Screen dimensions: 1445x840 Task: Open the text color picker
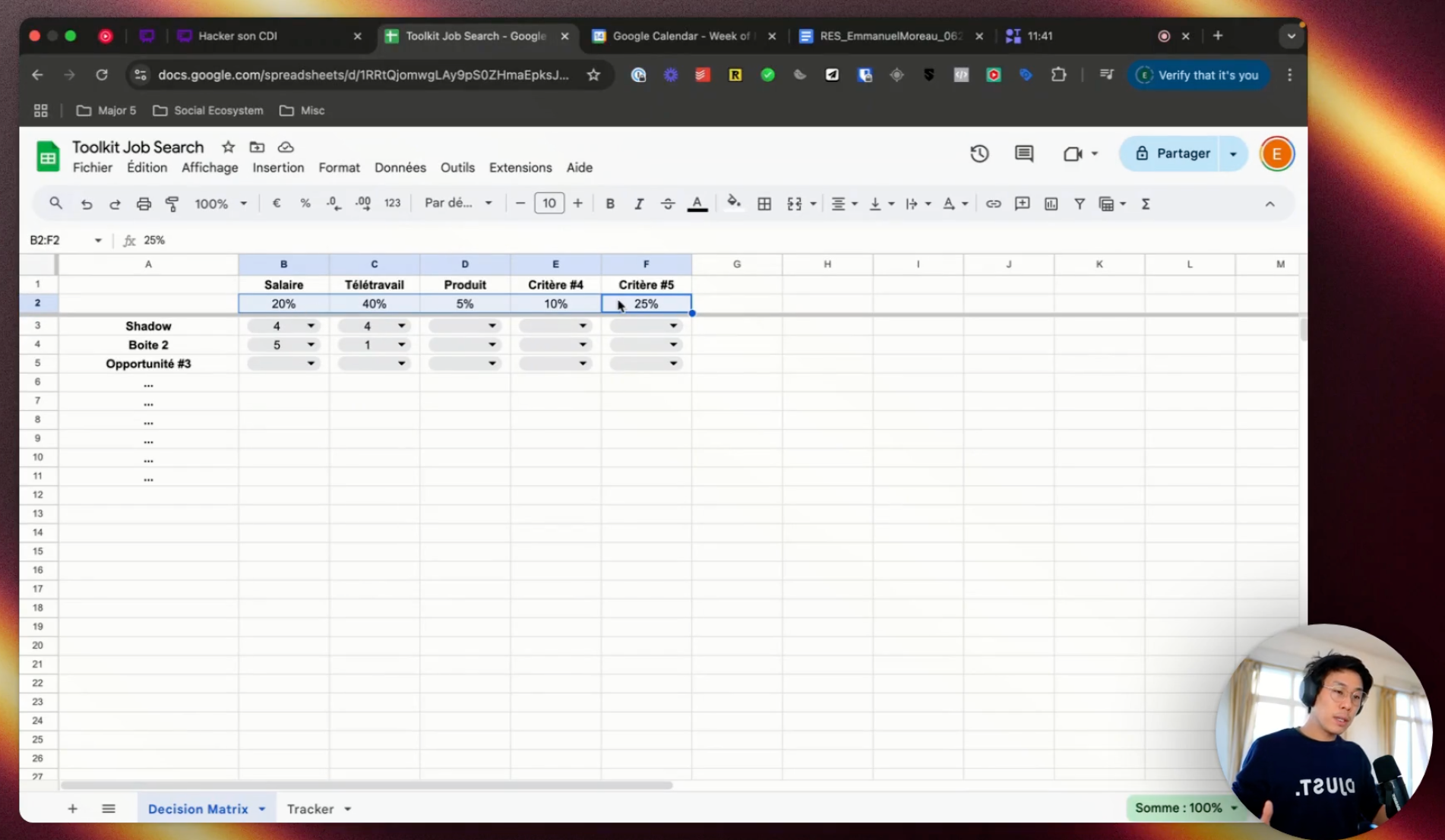(697, 204)
